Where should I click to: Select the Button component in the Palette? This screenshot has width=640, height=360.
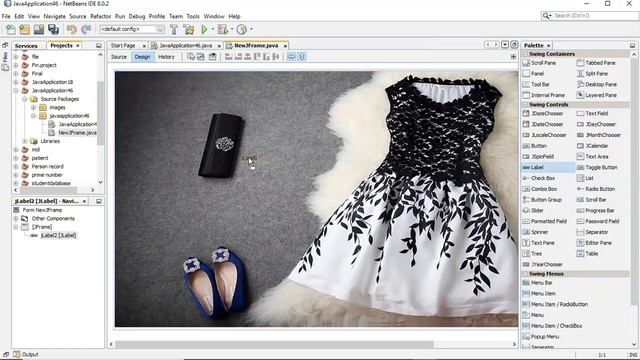point(535,146)
